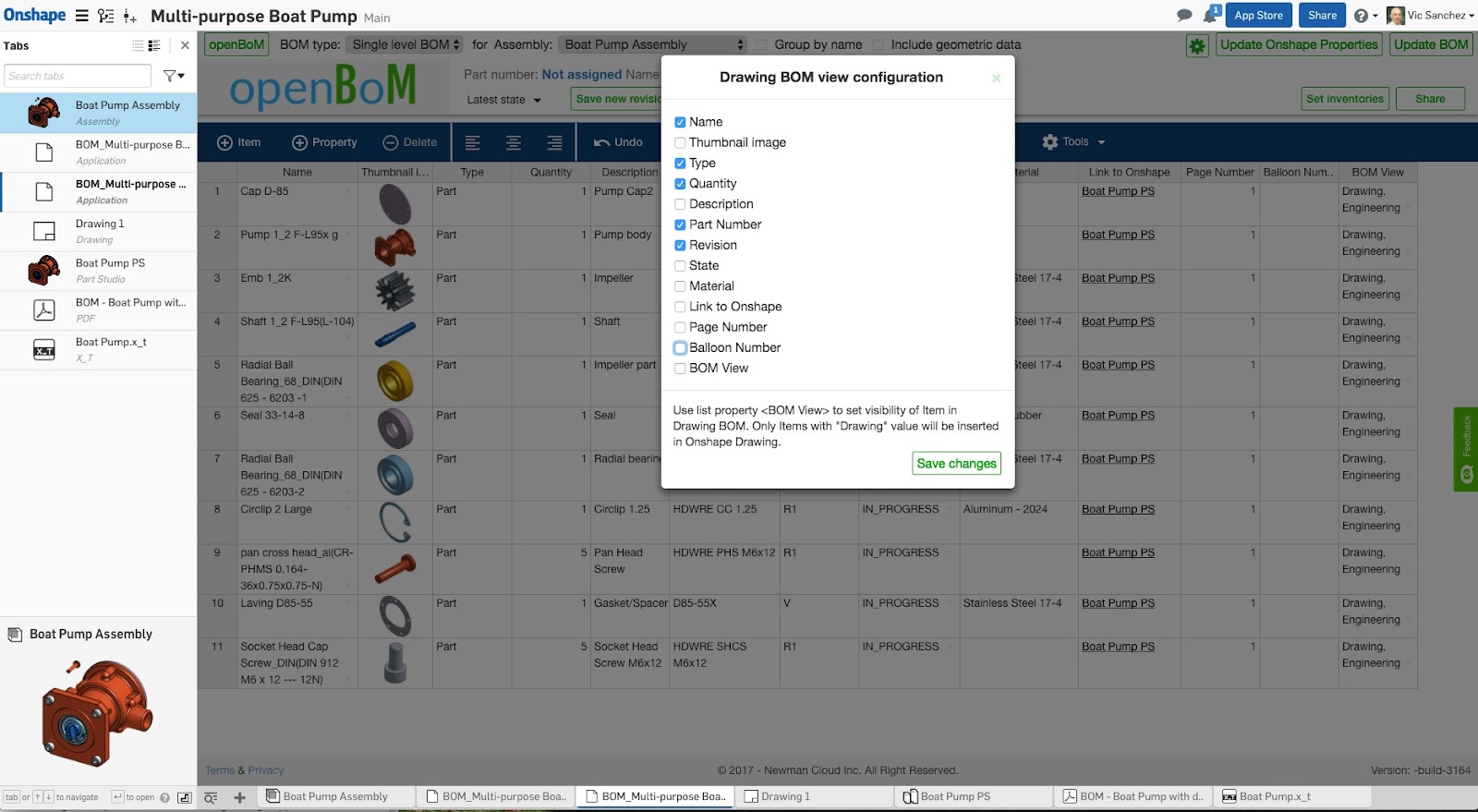Uncheck the Revision checkbox
Viewport: 1478px width, 812px height.
[x=680, y=246]
